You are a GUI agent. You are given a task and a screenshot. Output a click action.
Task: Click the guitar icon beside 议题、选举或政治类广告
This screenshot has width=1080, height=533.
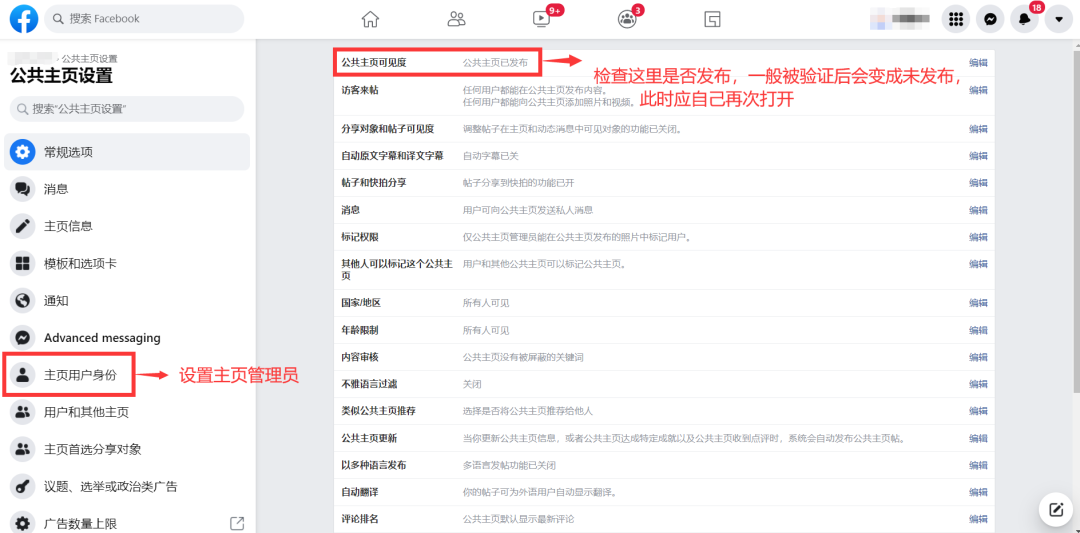point(23,487)
